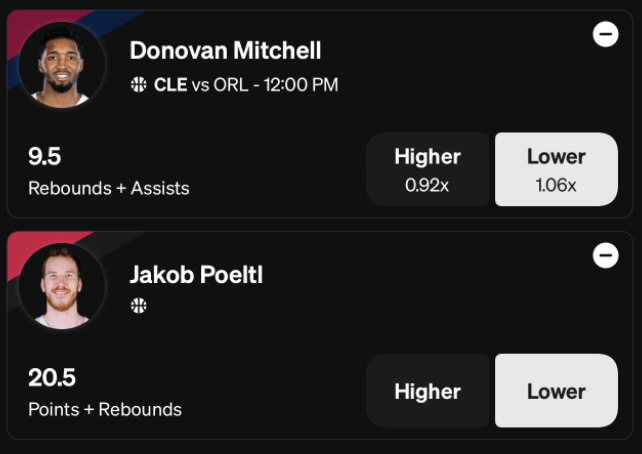Click the bold CLE team abbreviation
The image size is (642, 454).
(x=171, y=85)
